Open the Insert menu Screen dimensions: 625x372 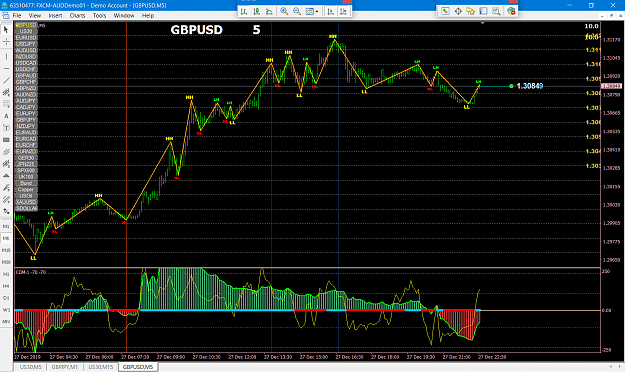tap(55, 16)
